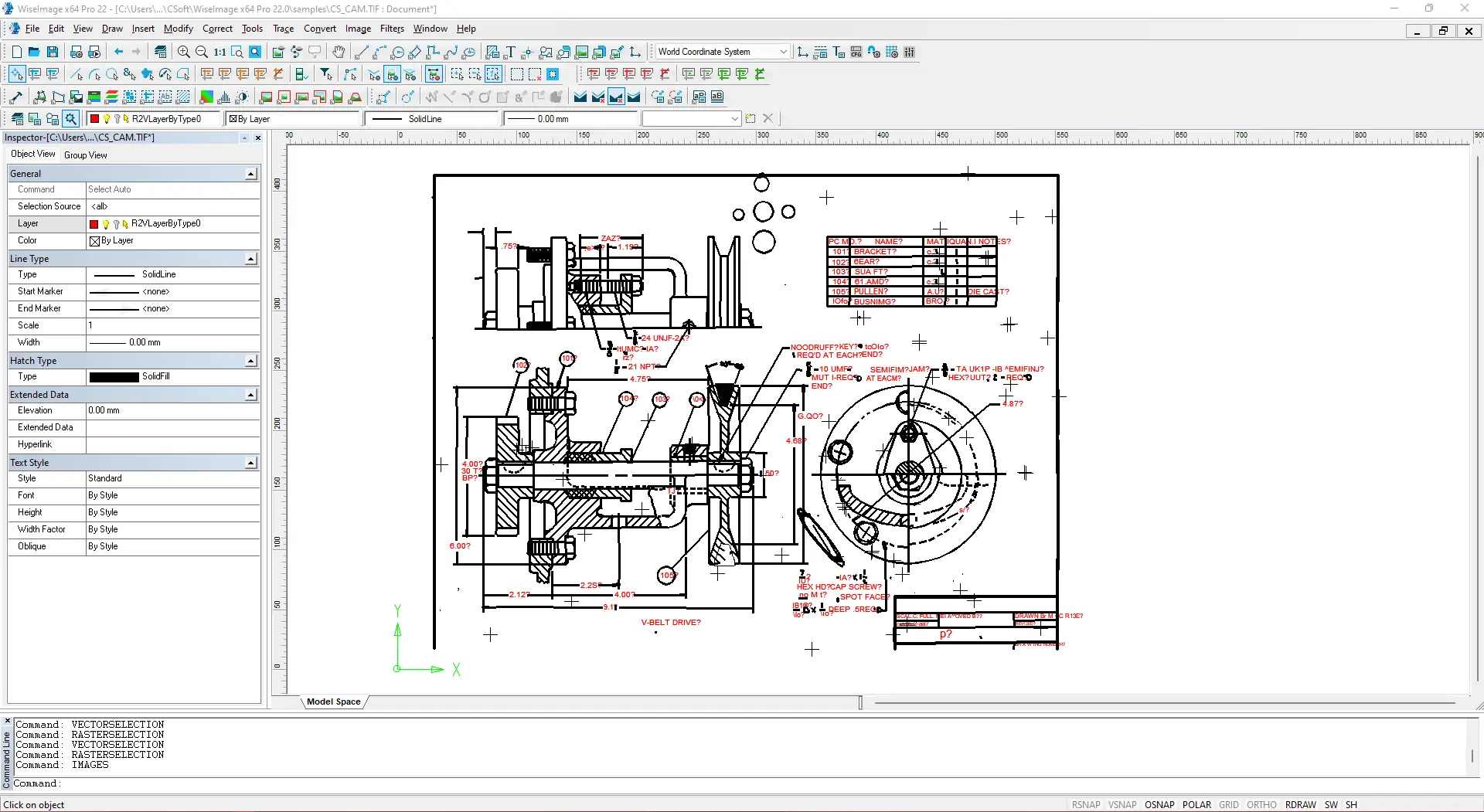The height and width of the screenshot is (812, 1484).
Task: Collapse the Hatch Type section
Action: (250, 361)
